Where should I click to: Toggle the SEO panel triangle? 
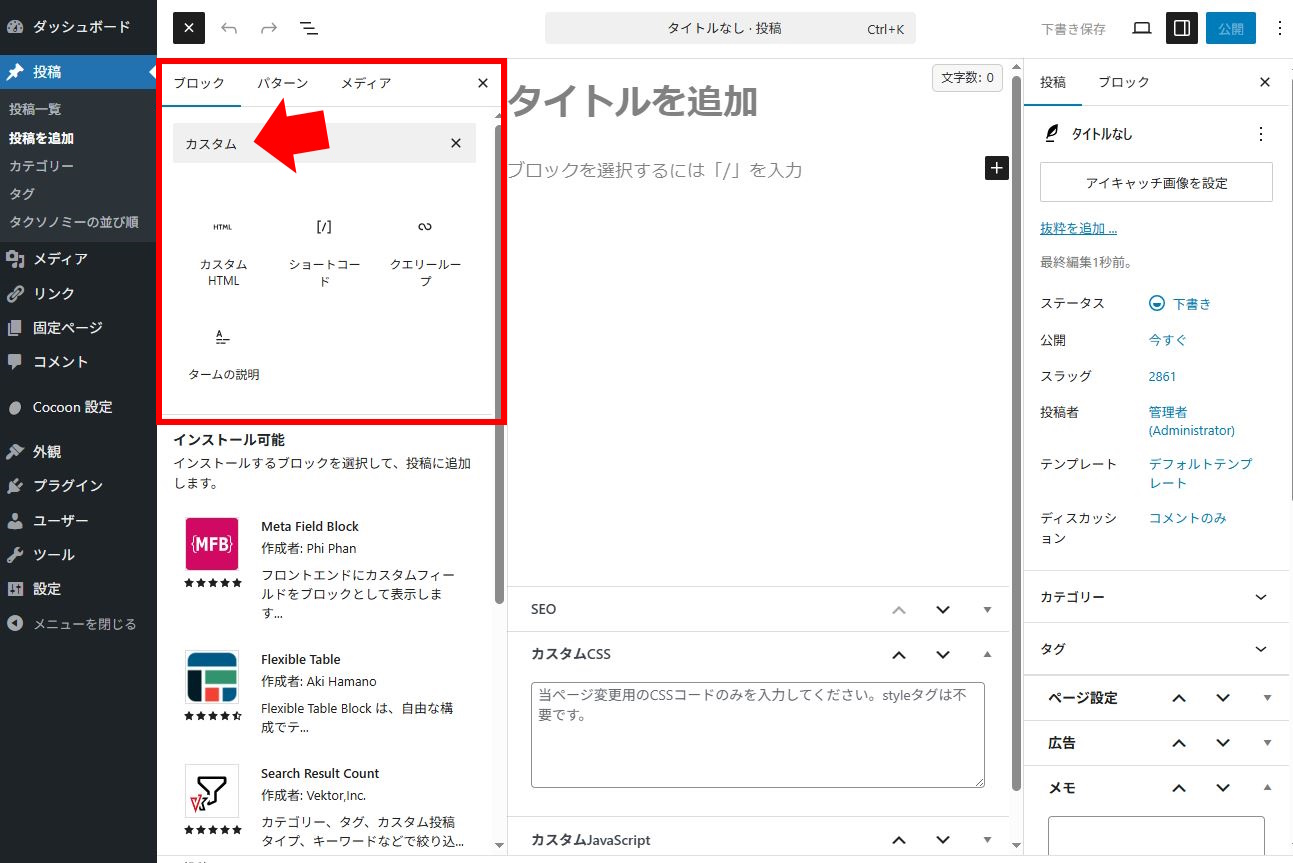coord(987,609)
